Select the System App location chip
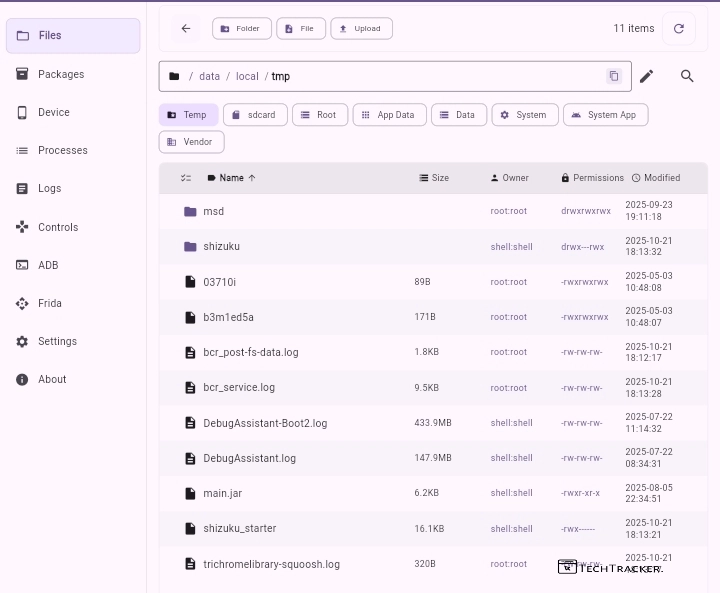This screenshot has height=593, width=720. [x=605, y=115]
